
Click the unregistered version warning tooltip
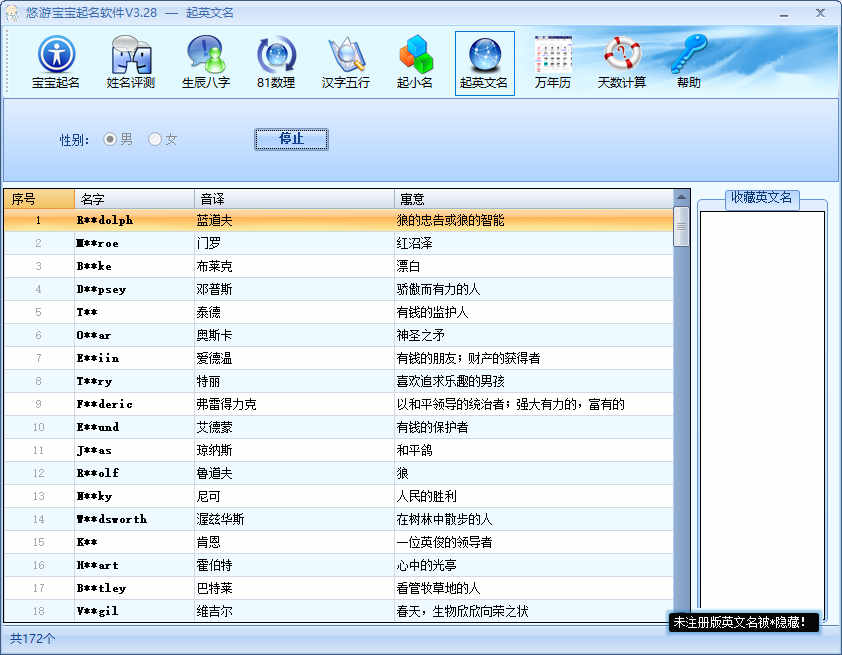[x=743, y=622]
